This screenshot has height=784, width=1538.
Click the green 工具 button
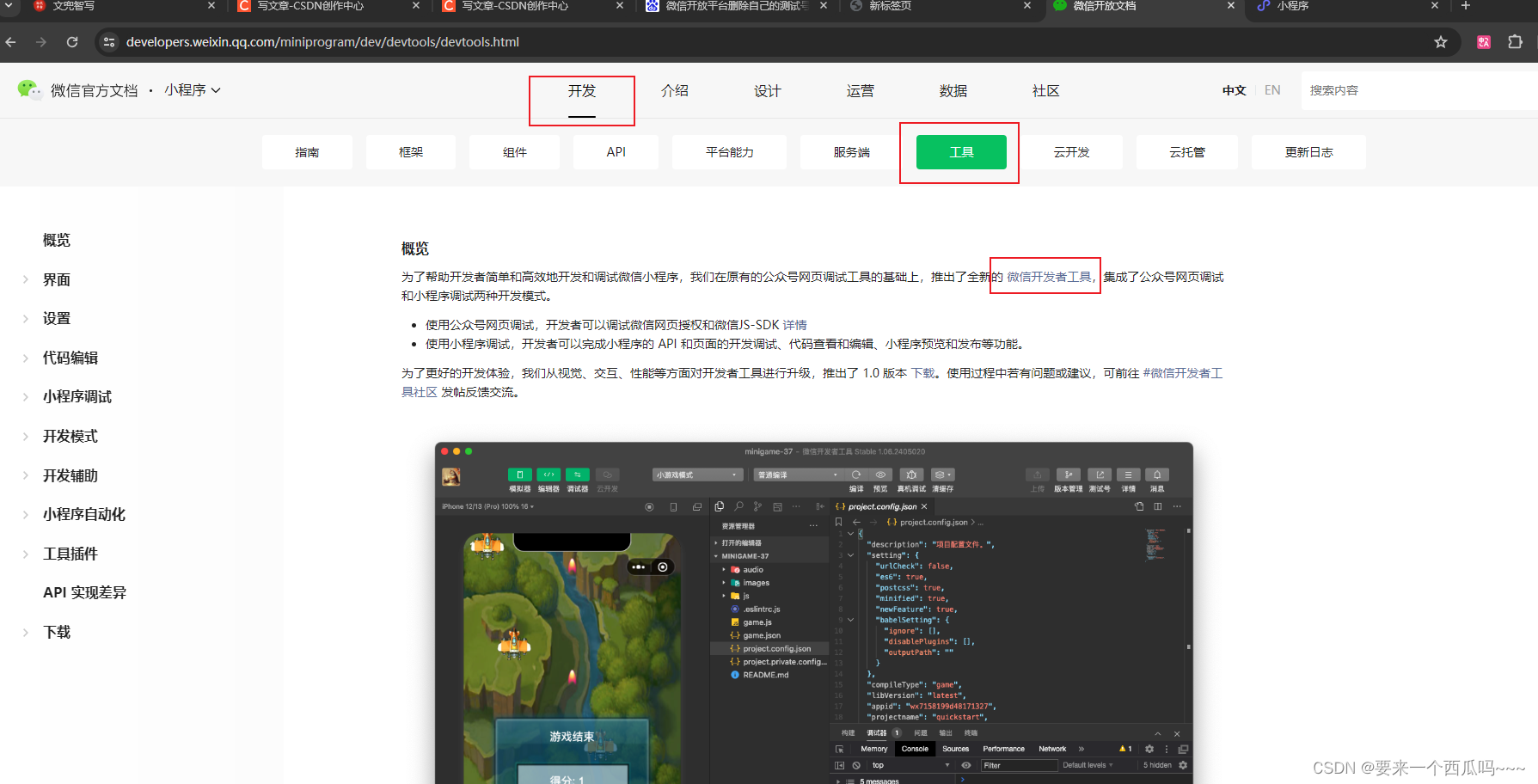[961, 152]
